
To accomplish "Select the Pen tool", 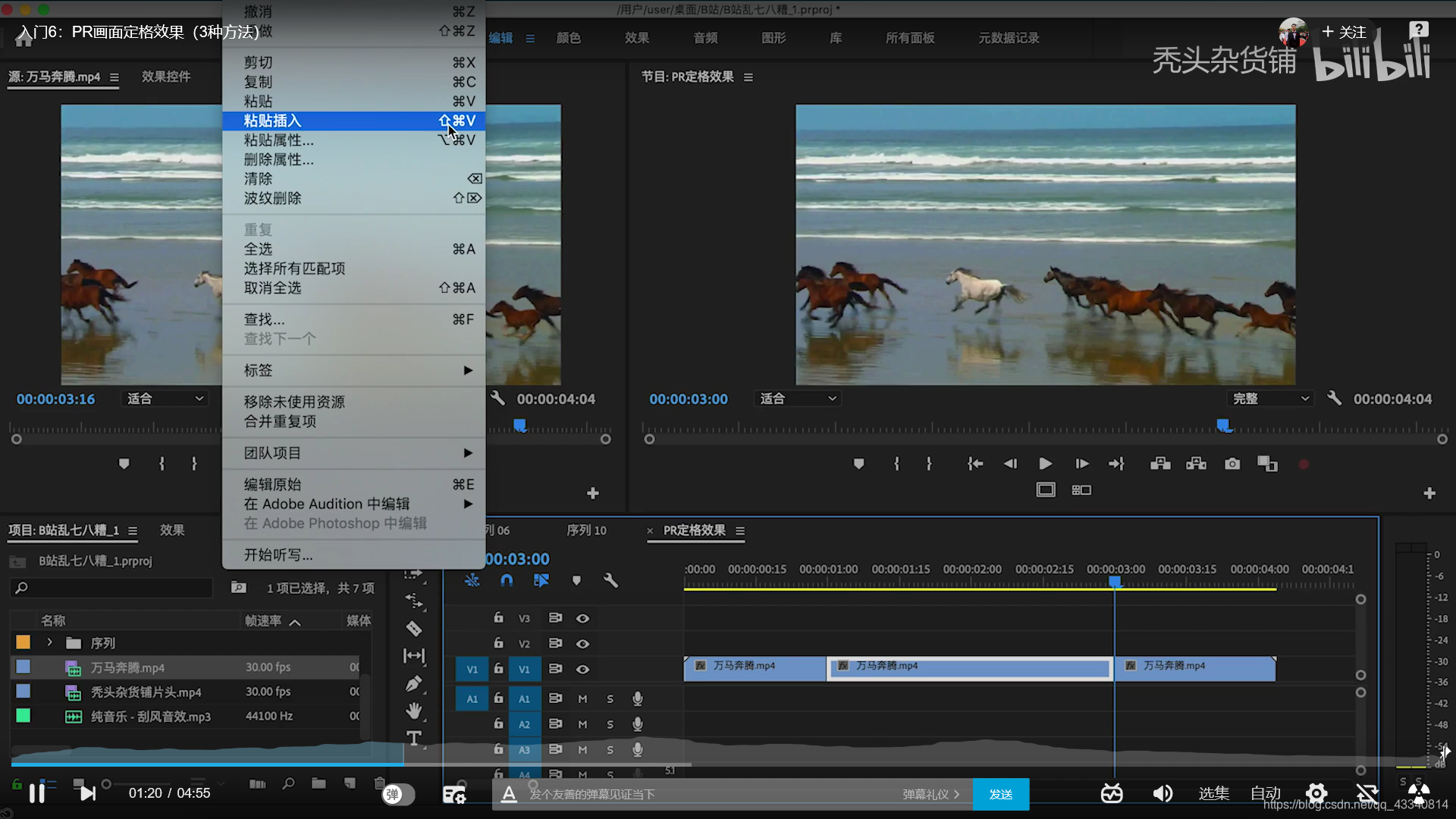I will click(414, 684).
